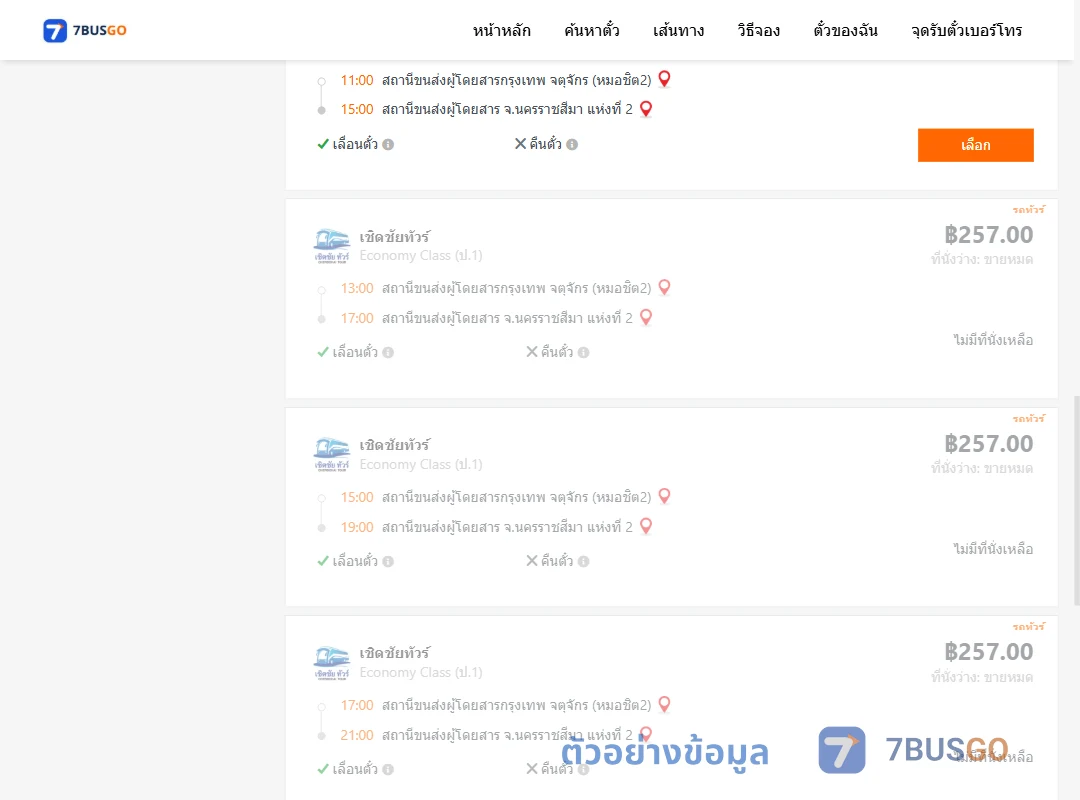Click info icon next to คืนตั๋ว in 11:00 trip
The width and height of the screenshot is (1080, 800).
click(572, 144)
